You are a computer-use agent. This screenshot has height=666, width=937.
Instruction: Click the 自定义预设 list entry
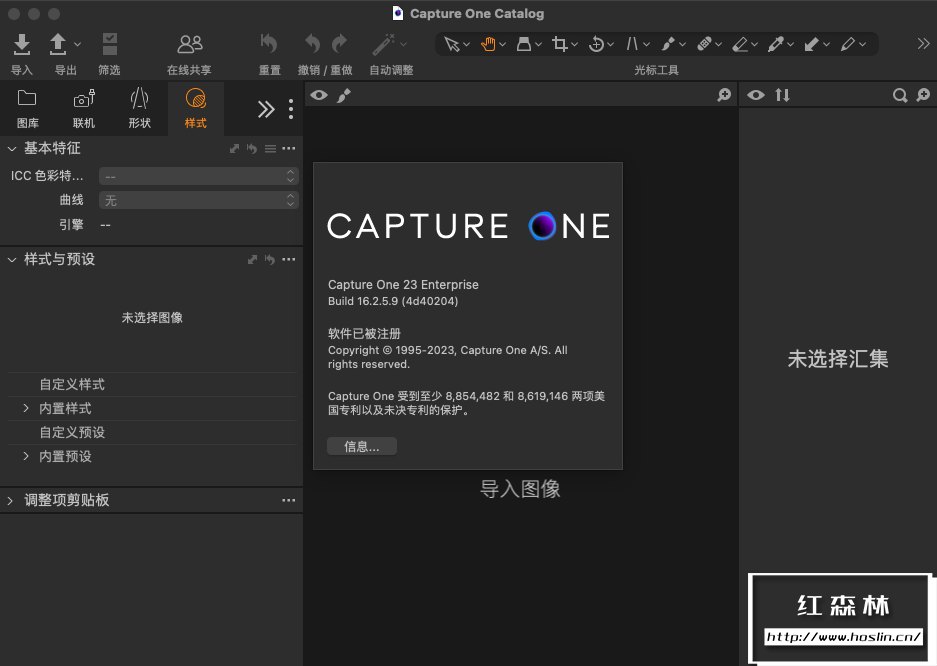[72, 433]
